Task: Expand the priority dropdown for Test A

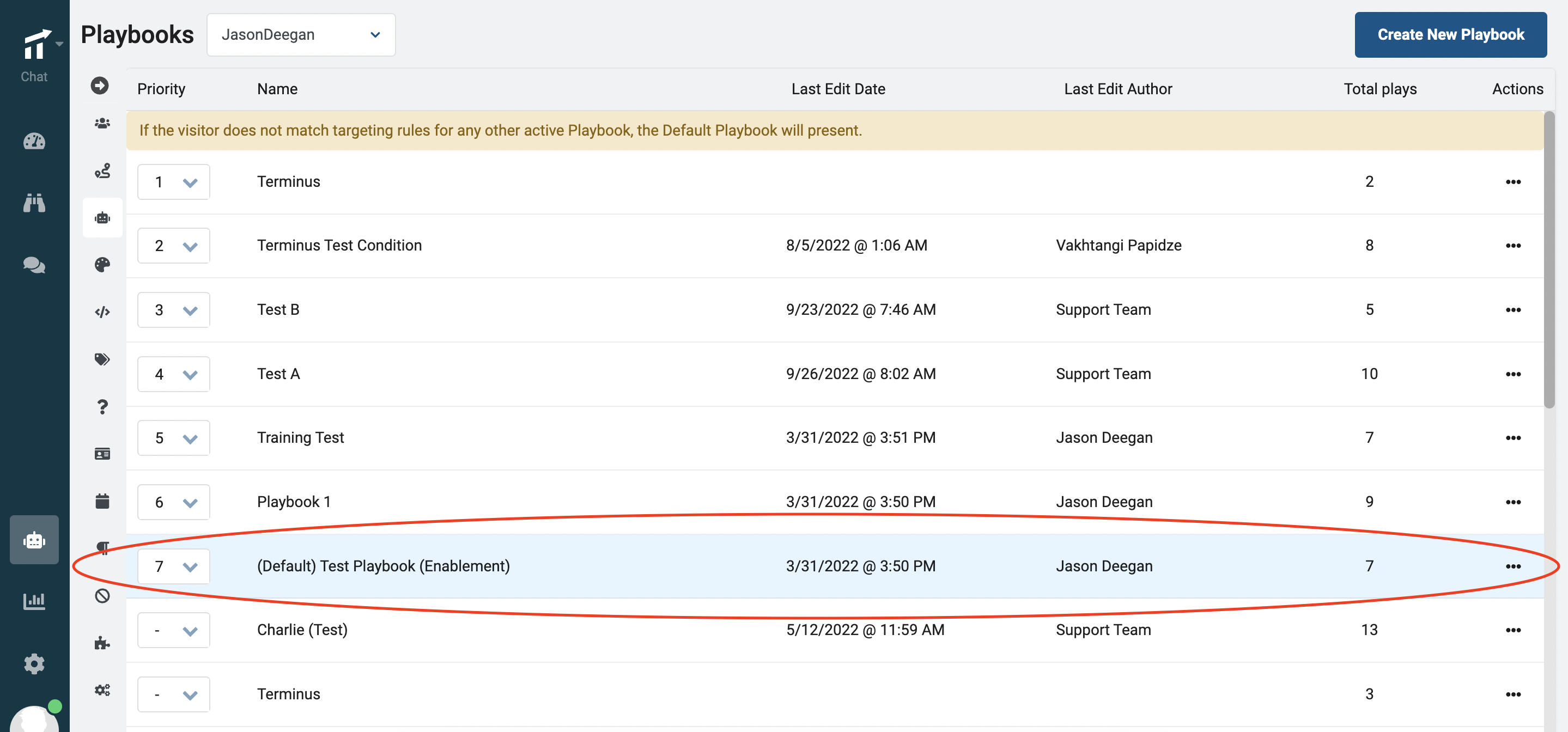Action: tap(173, 374)
